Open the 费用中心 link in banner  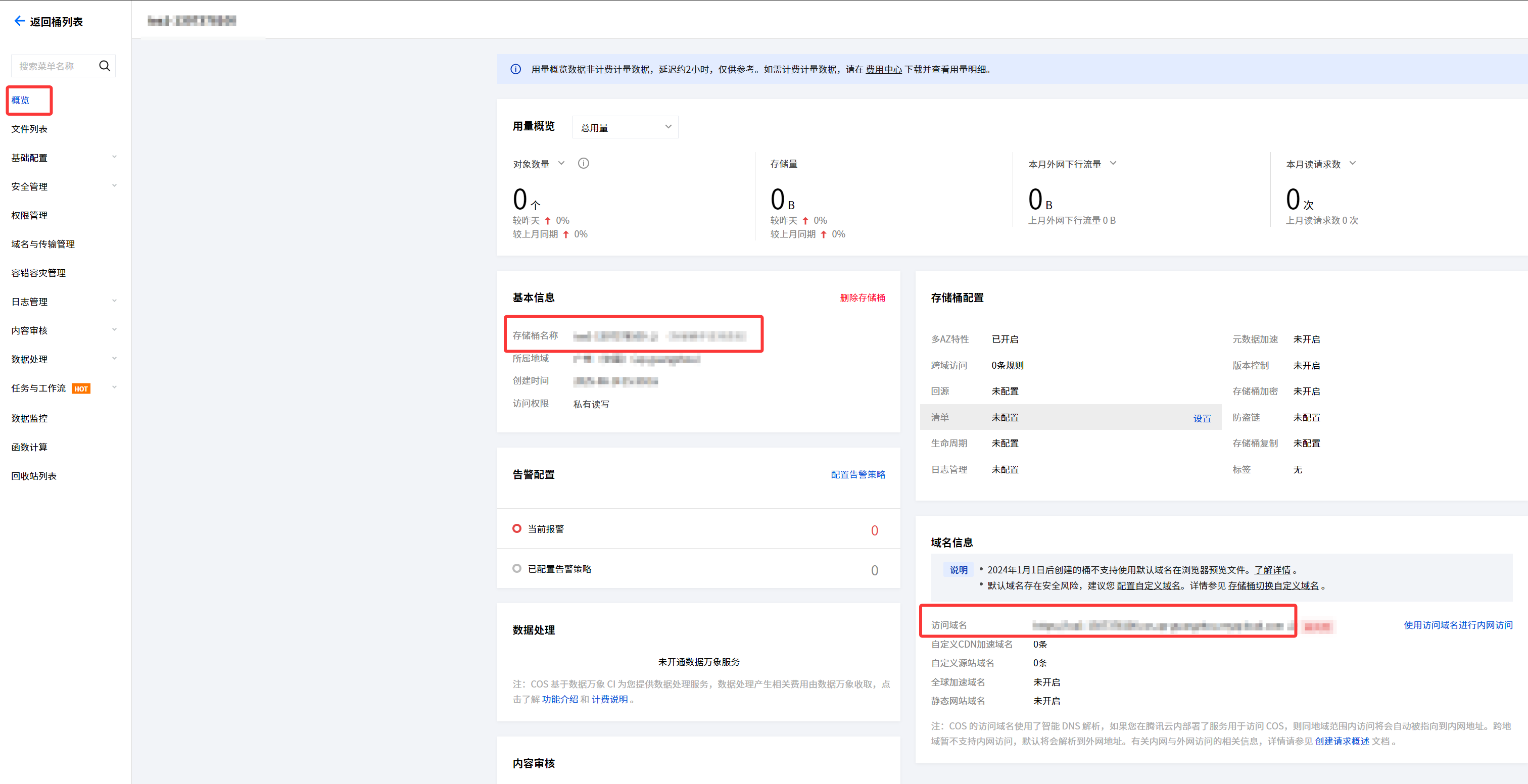(x=883, y=69)
